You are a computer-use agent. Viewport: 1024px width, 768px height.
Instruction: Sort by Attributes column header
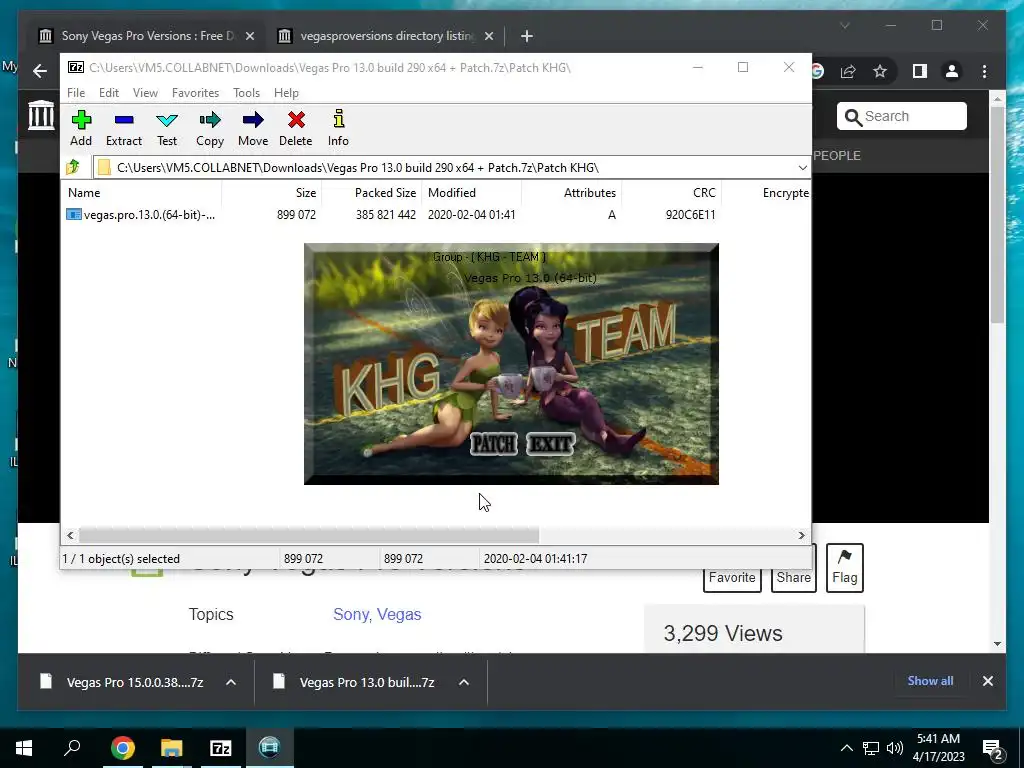tap(571, 193)
